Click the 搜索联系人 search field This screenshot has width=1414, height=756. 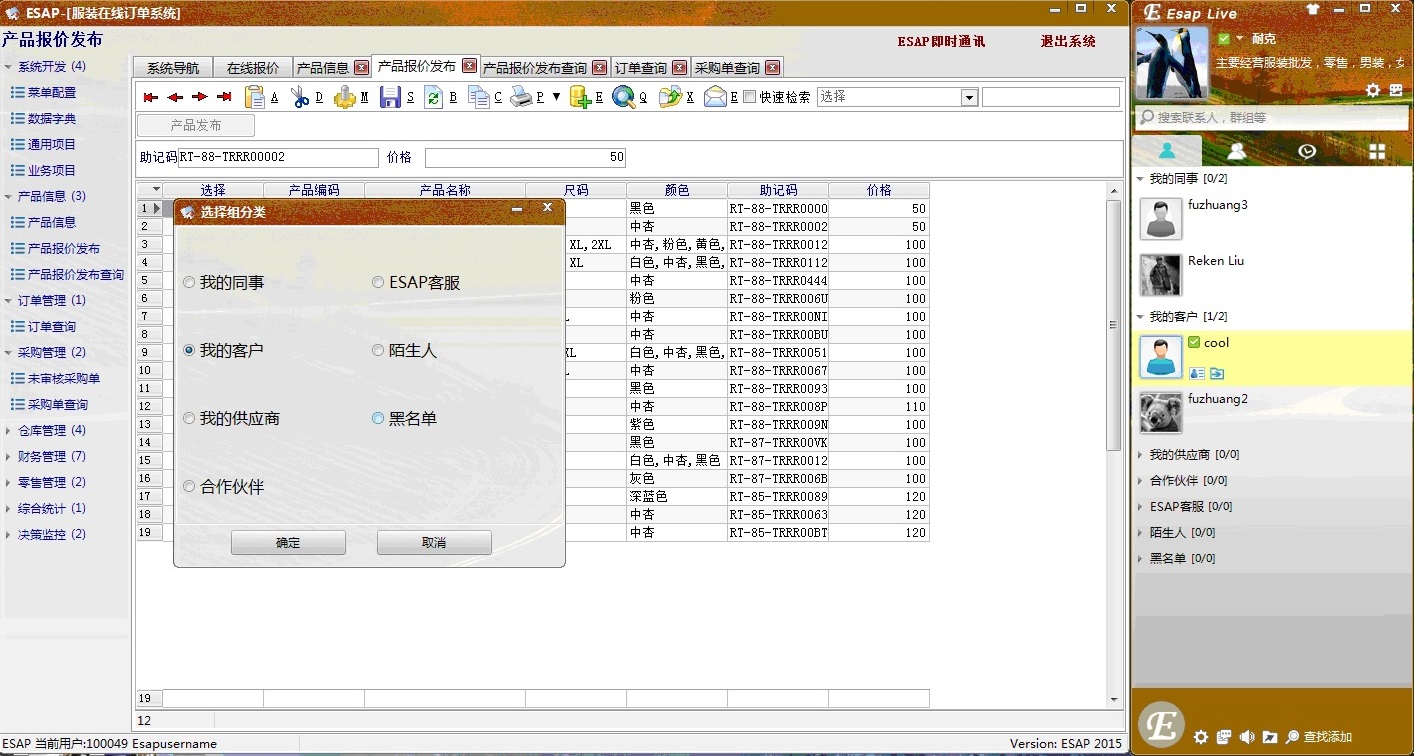pyautogui.click(x=1270, y=118)
